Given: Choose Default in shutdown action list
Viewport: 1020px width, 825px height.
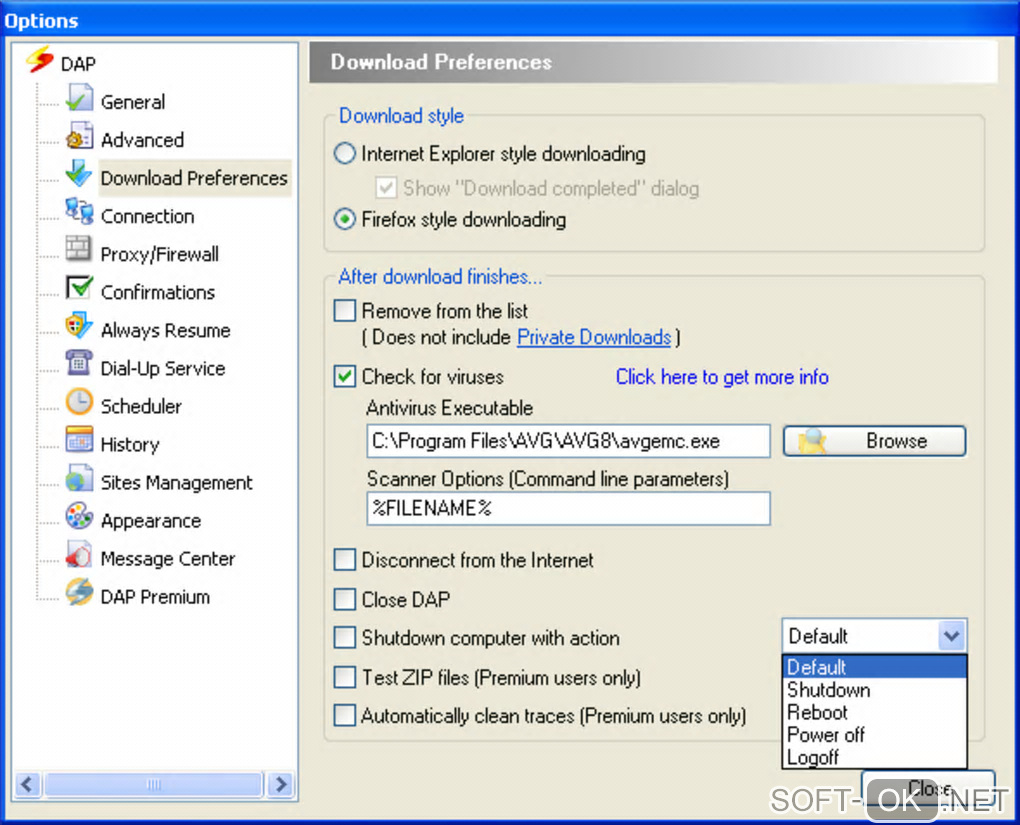Looking at the screenshot, I should point(874,667).
